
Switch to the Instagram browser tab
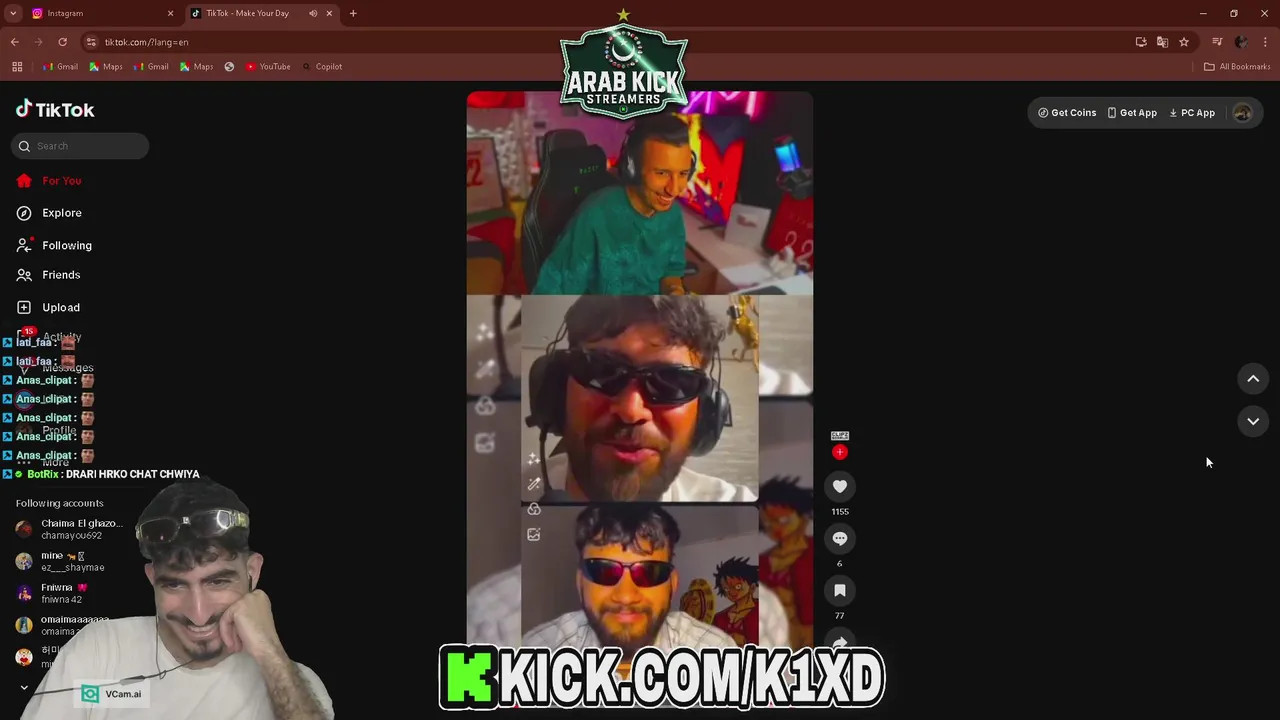(100, 13)
